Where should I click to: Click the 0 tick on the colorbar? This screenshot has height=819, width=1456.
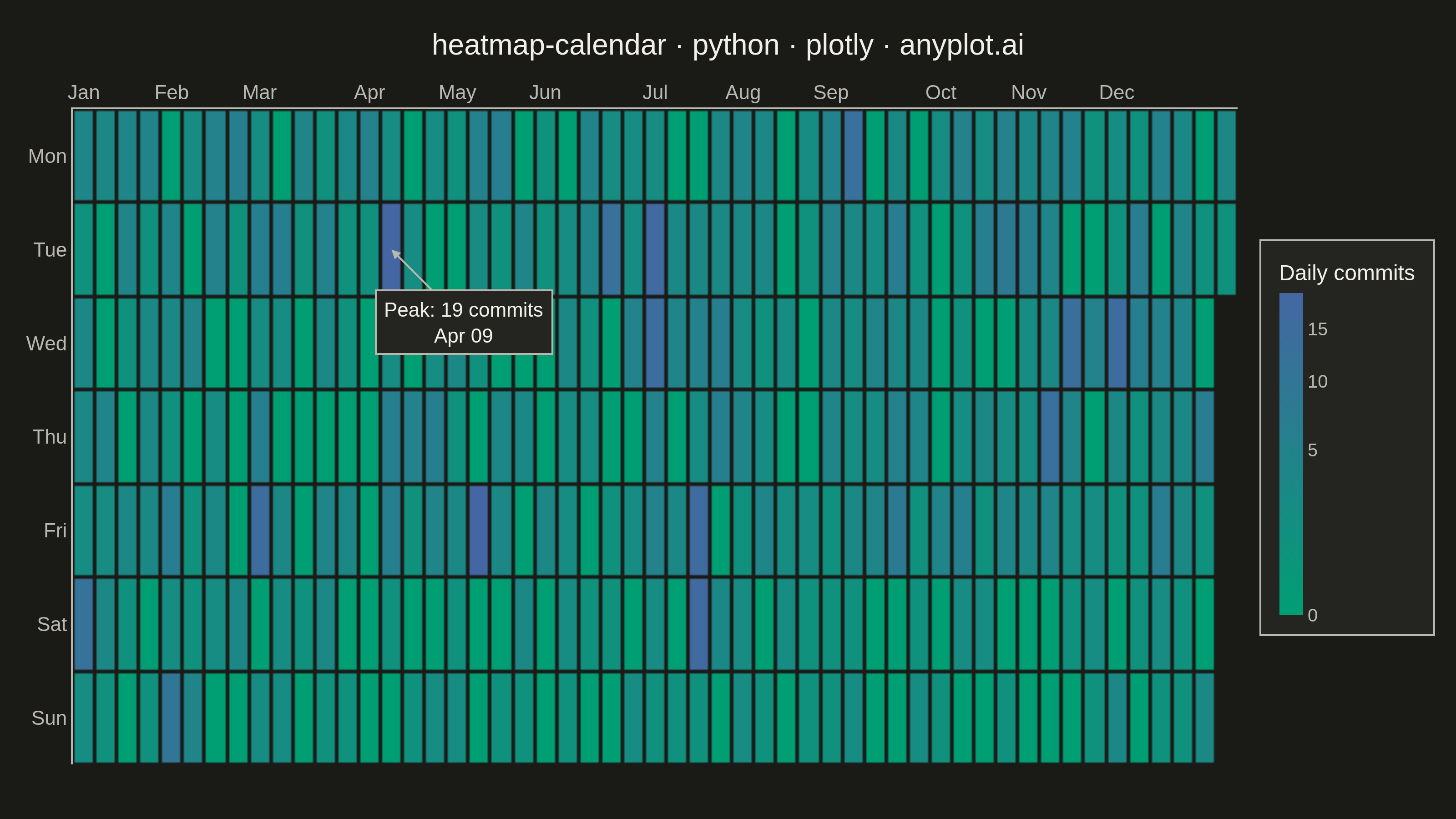pyautogui.click(x=1312, y=616)
